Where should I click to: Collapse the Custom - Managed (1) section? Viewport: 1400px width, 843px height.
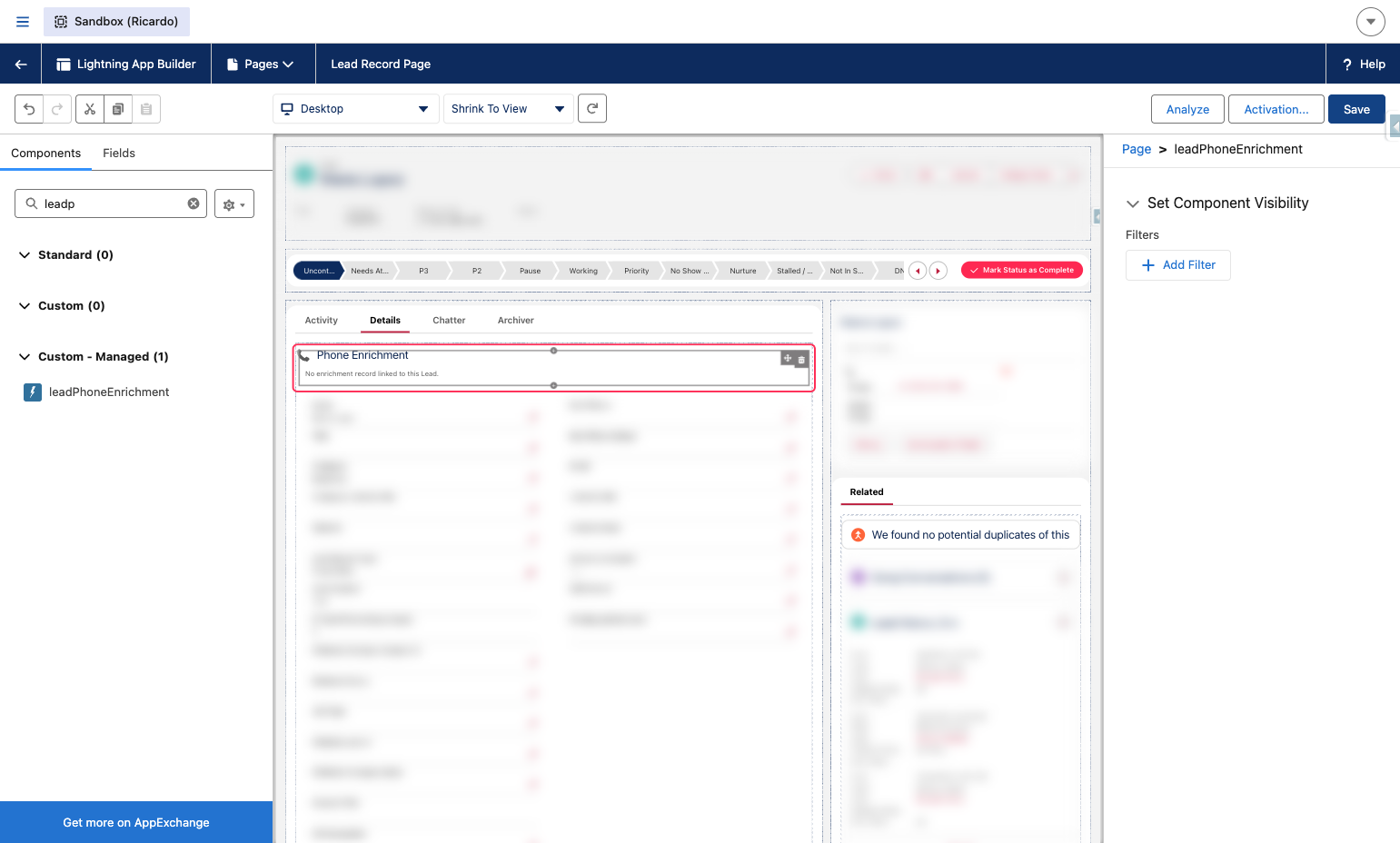[25, 357]
